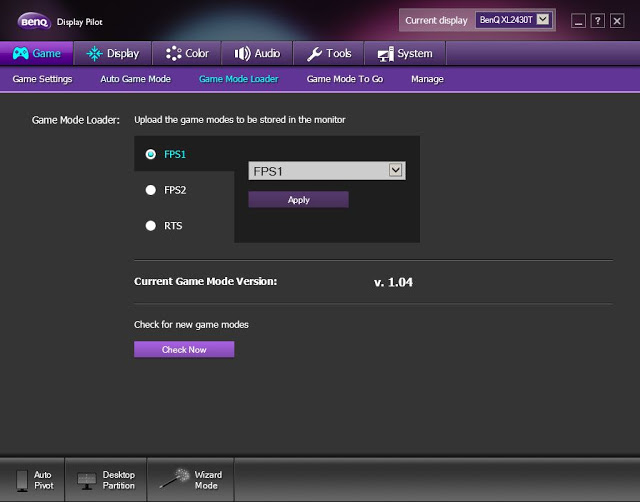Viewport: 640px width, 502px height.
Task: Switch to the Audio tab label
Action: click(x=267, y=53)
